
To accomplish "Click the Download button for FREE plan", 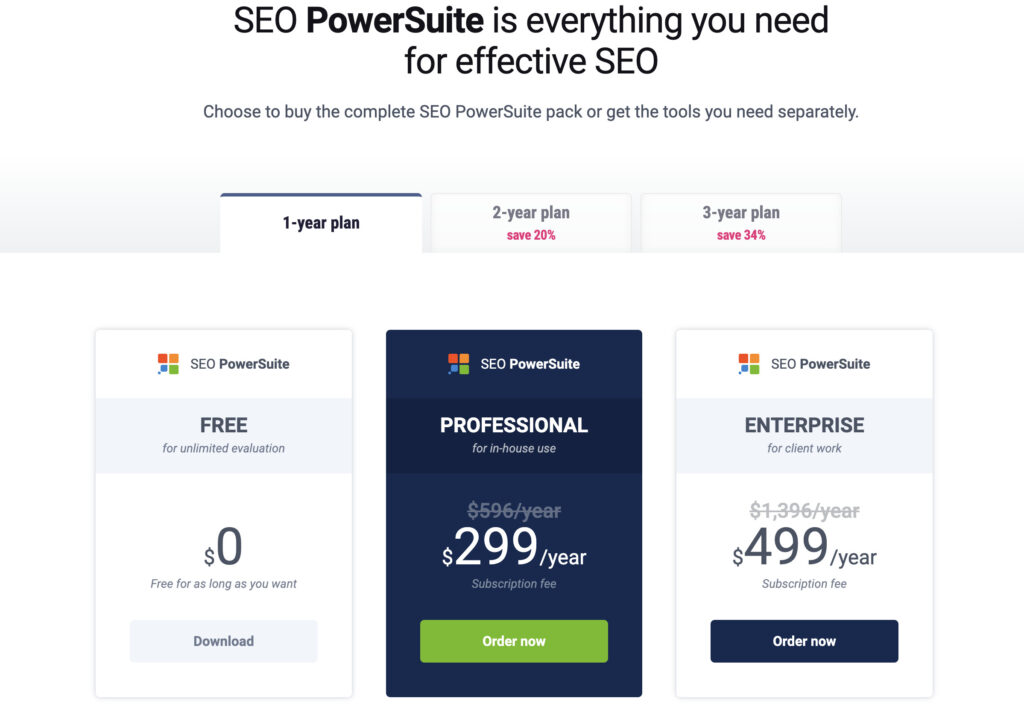I will pos(223,641).
